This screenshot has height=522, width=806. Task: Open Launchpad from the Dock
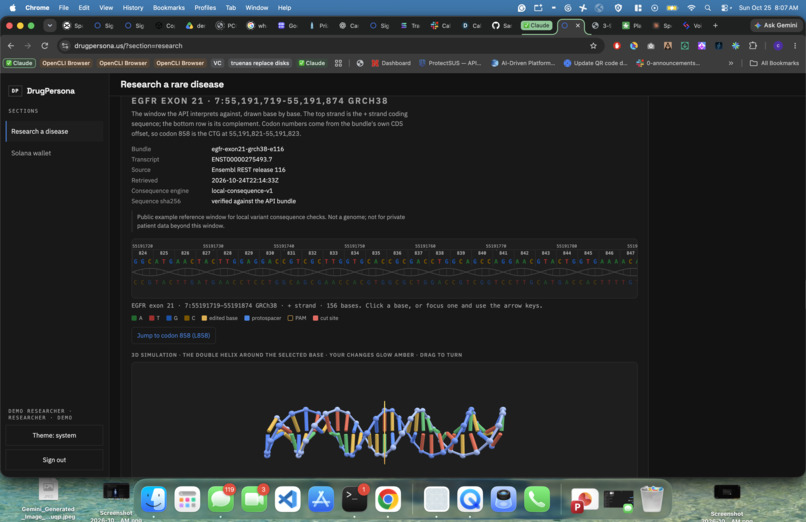187,499
